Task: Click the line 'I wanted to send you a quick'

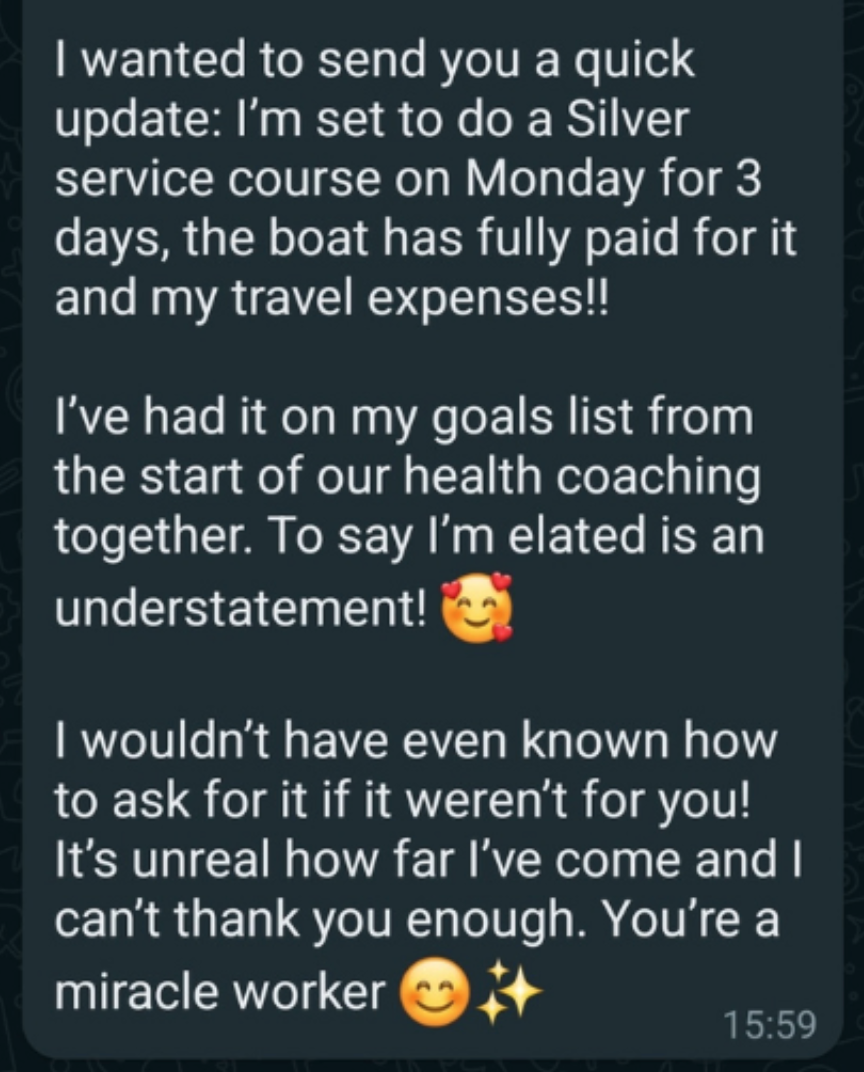Action: pos(374,62)
